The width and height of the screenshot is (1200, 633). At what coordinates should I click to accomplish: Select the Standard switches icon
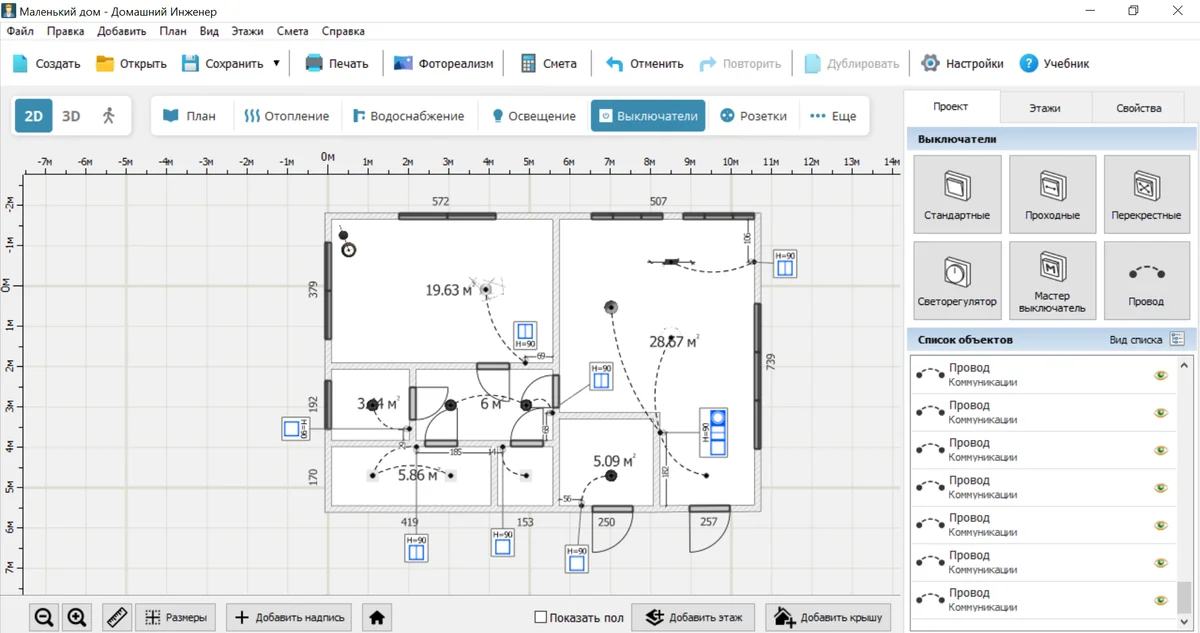click(x=957, y=194)
